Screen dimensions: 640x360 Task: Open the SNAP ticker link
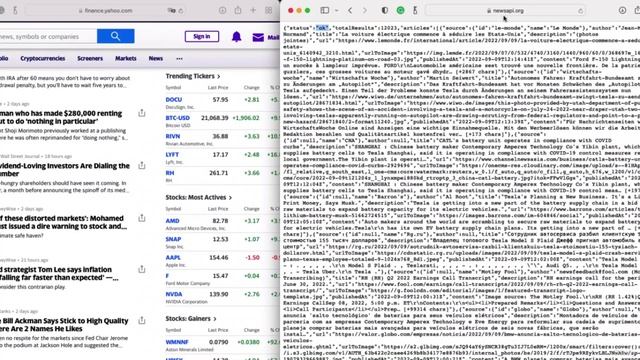[173, 239]
